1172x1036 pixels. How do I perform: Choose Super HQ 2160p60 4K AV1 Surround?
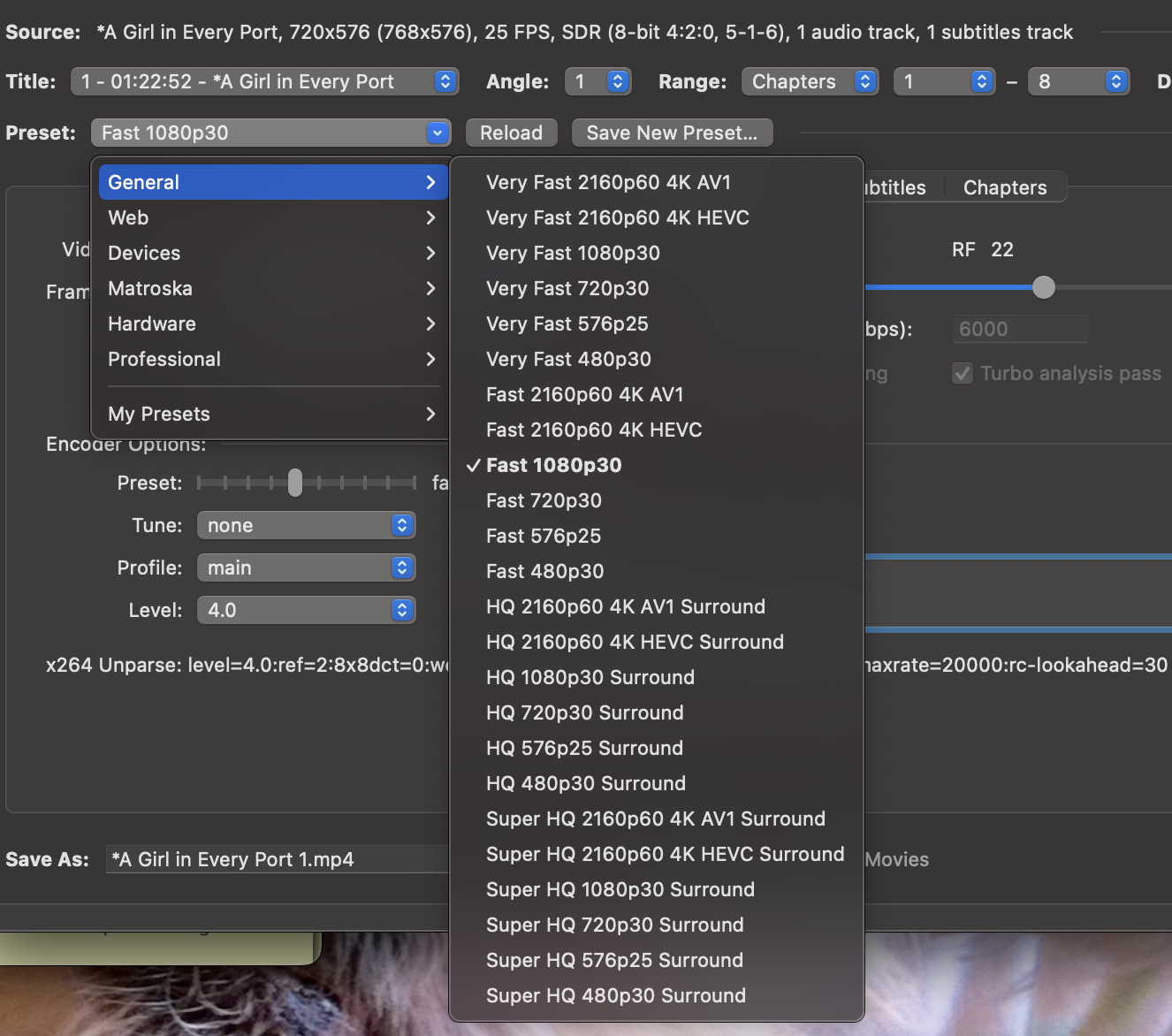click(x=657, y=819)
